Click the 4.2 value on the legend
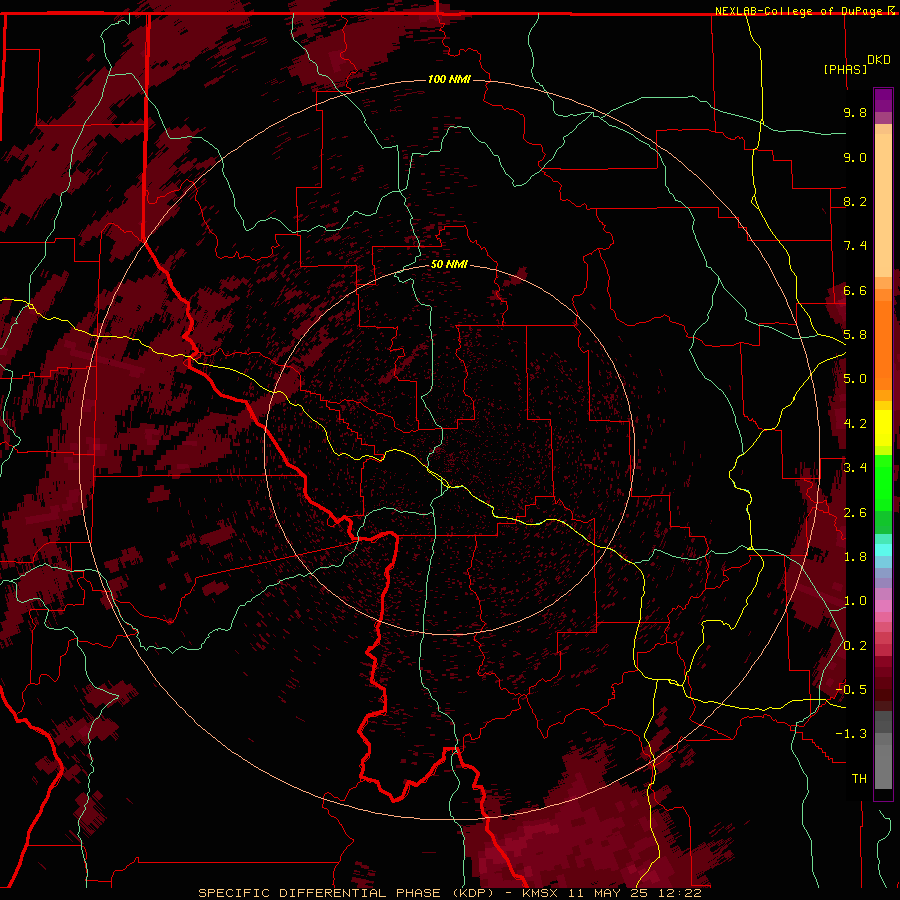The width and height of the screenshot is (900, 900). (x=855, y=424)
